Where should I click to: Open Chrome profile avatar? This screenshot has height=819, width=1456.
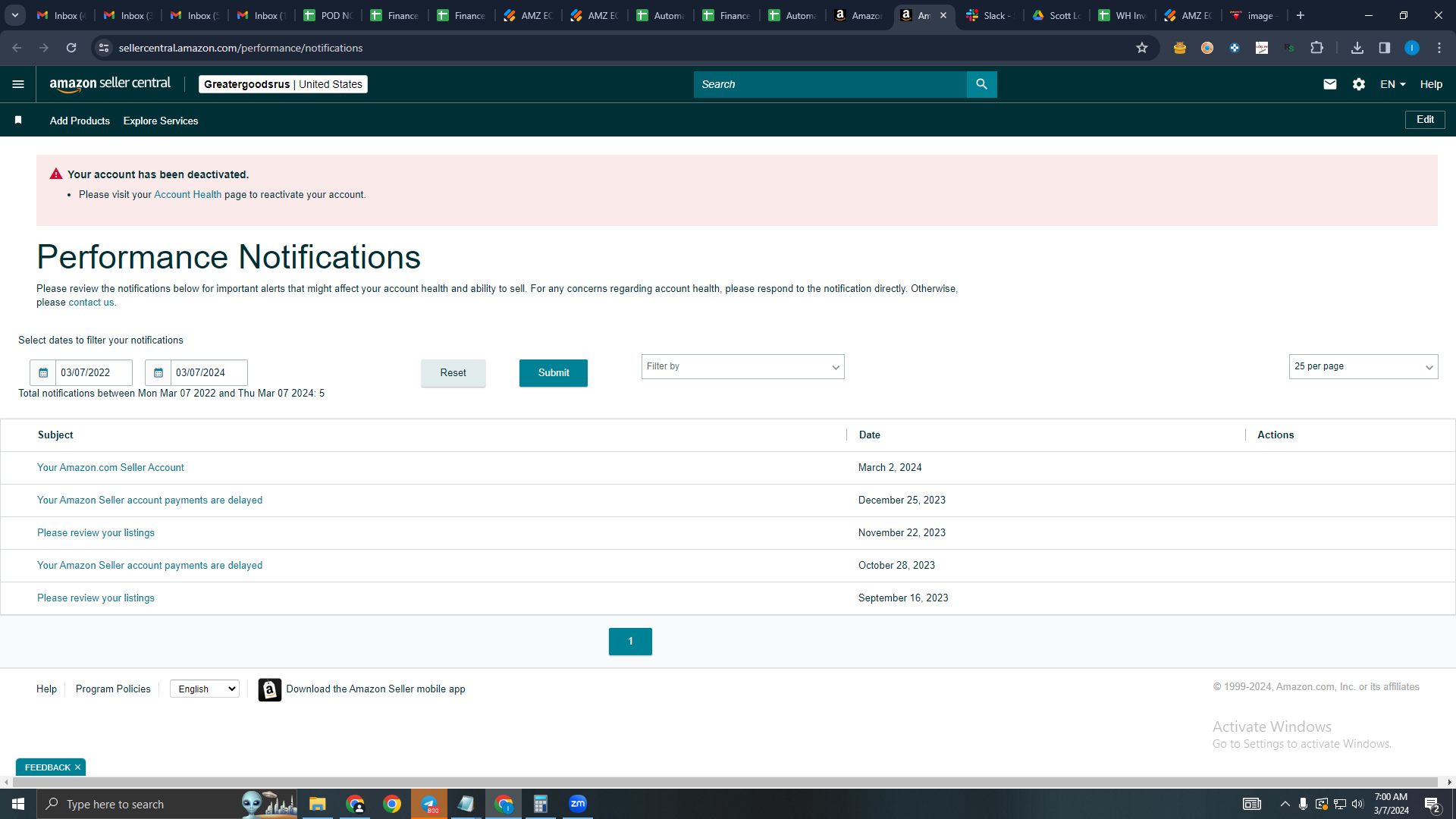(x=1412, y=48)
